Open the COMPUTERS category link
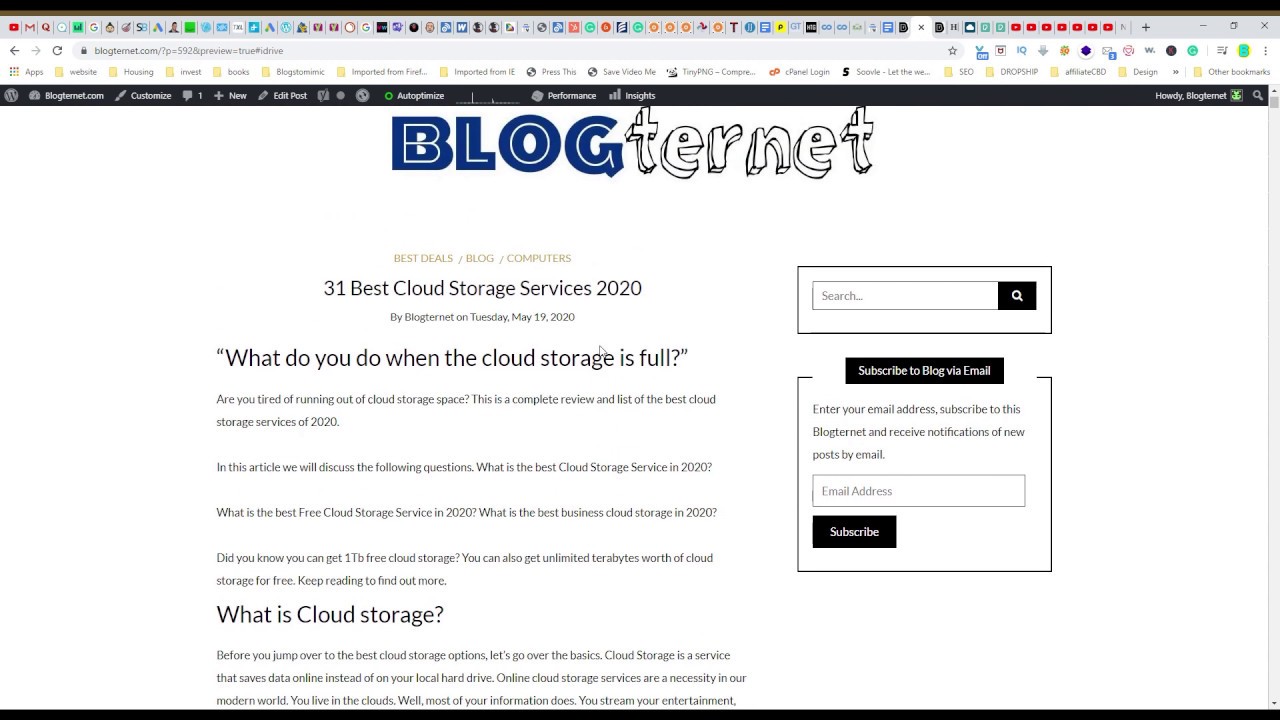1280x720 pixels. point(538,258)
